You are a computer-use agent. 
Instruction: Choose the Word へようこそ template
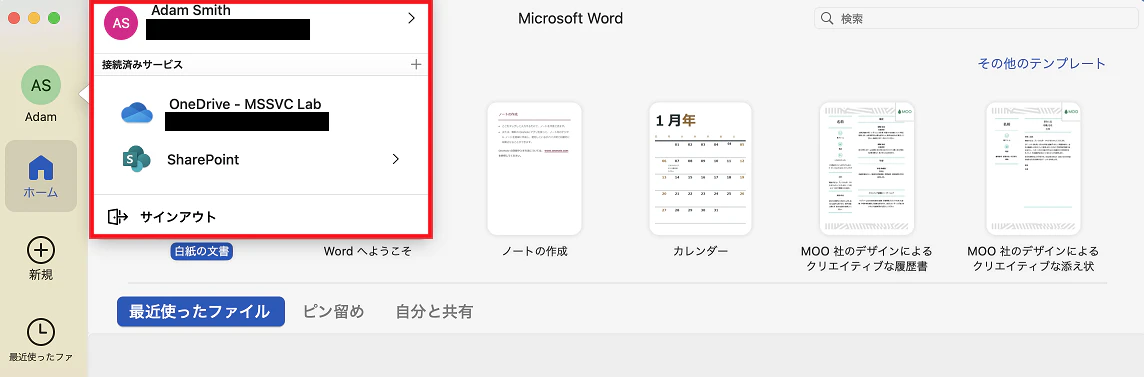click(x=368, y=252)
